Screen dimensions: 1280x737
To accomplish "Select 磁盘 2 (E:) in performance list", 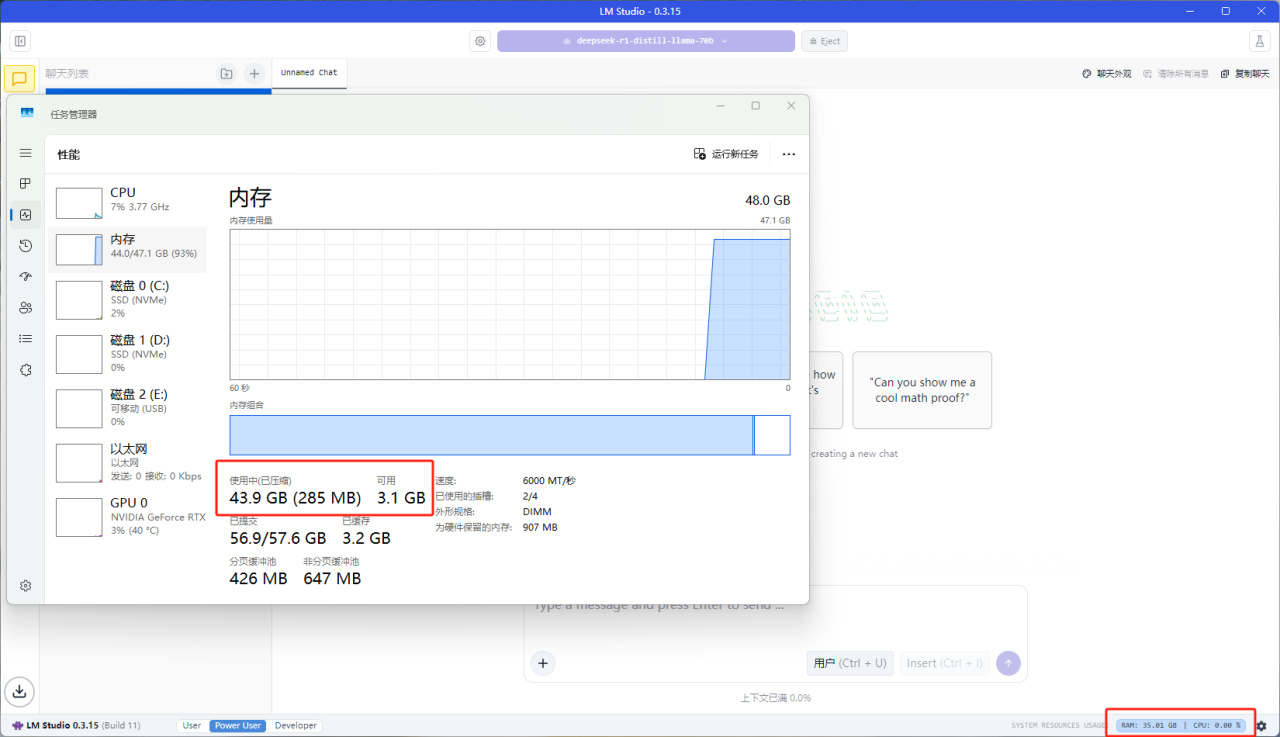I will tap(127, 407).
